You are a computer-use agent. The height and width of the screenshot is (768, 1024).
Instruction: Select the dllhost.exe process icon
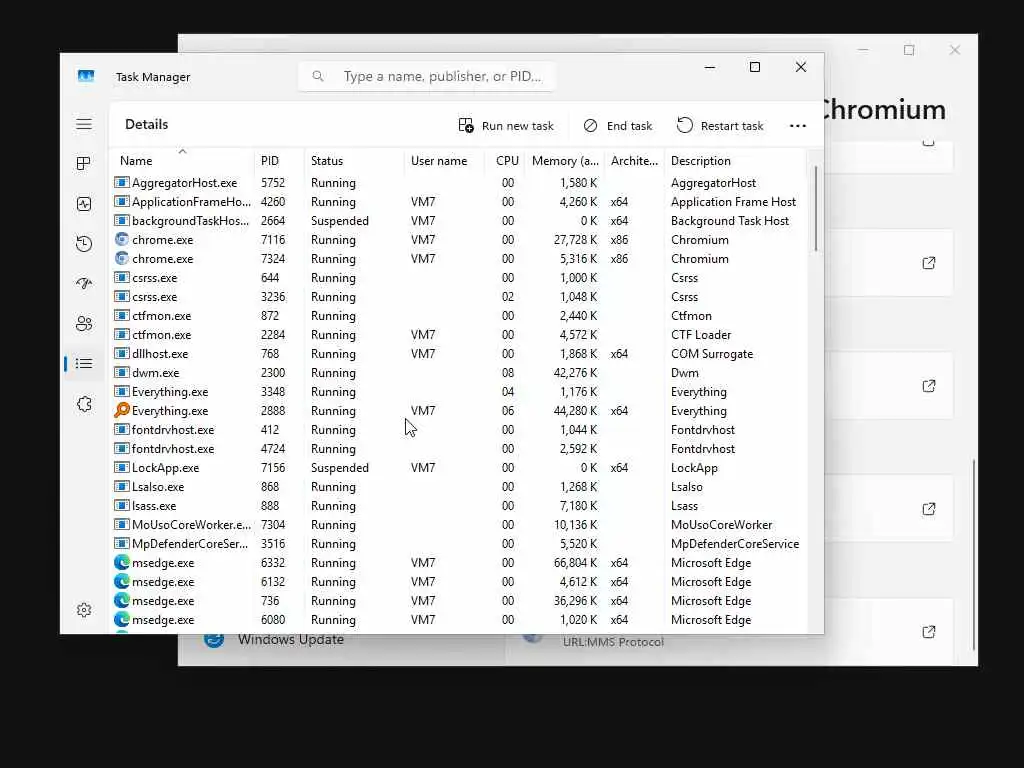121,353
